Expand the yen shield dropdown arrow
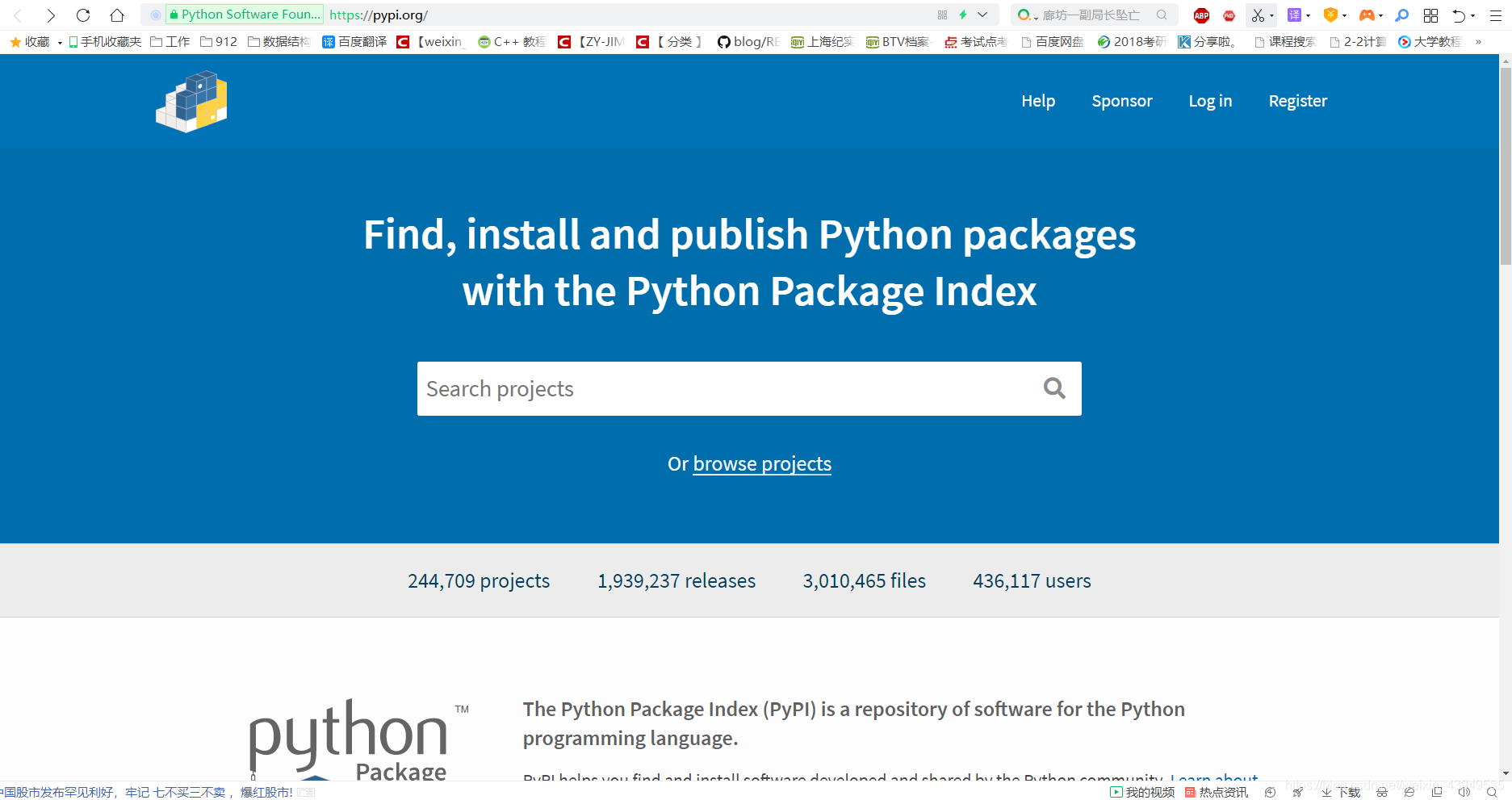Image resolution: width=1512 pixels, height=800 pixels. tap(1344, 15)
